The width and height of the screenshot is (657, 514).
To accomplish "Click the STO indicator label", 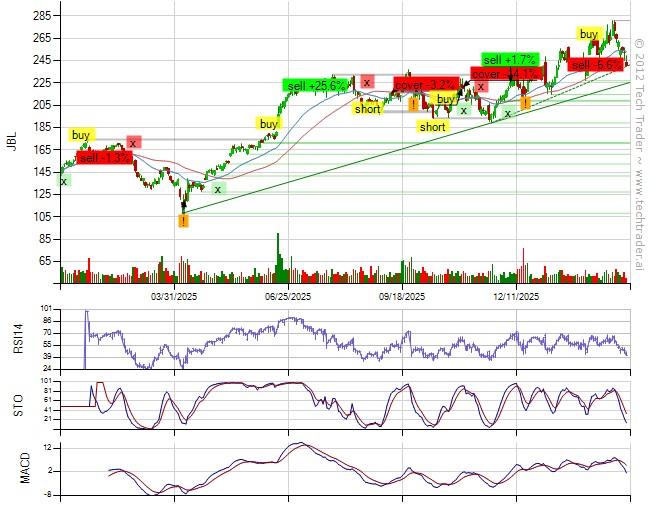I will coord(18,406).
